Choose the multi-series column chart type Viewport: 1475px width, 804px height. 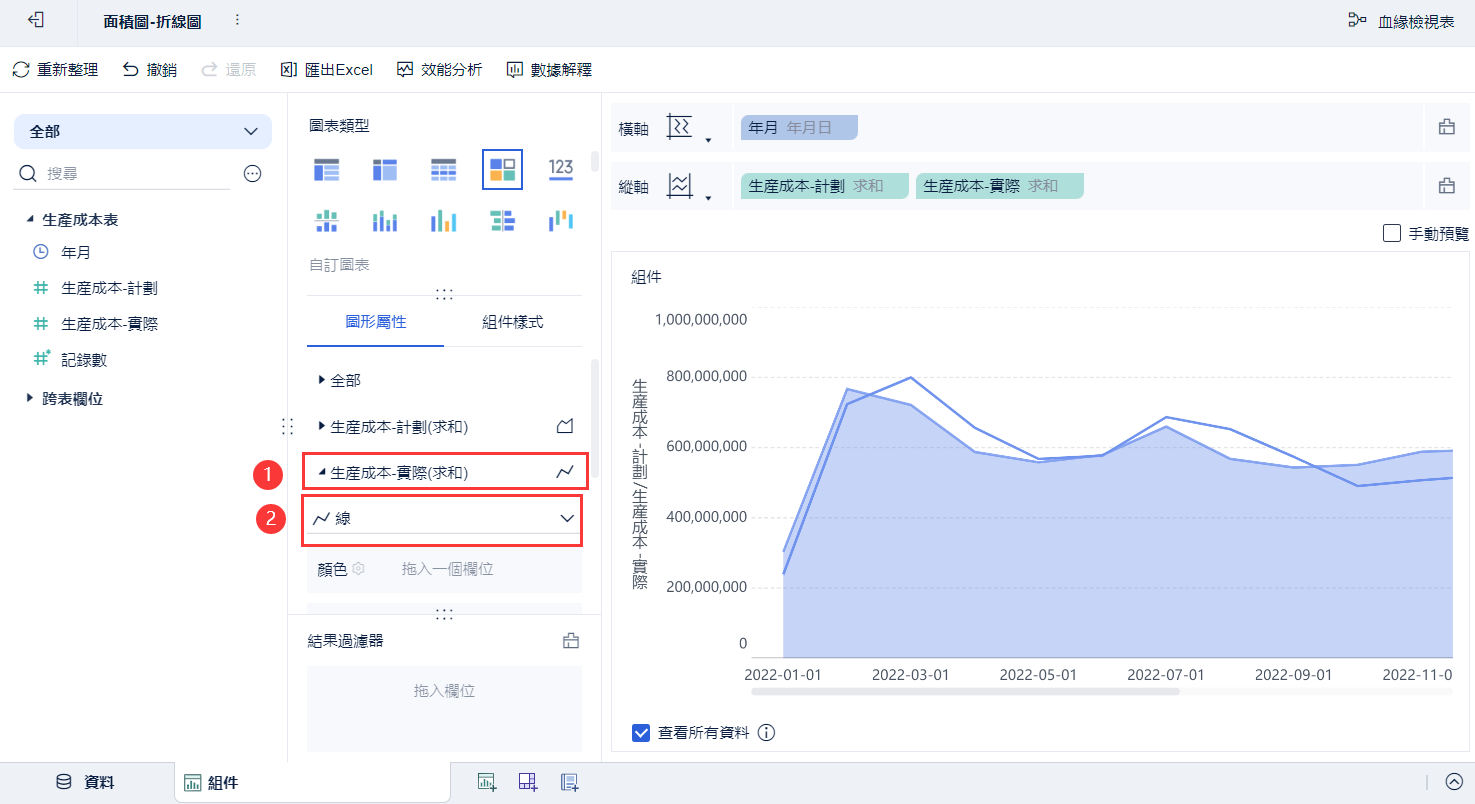[x=443, y=221]
